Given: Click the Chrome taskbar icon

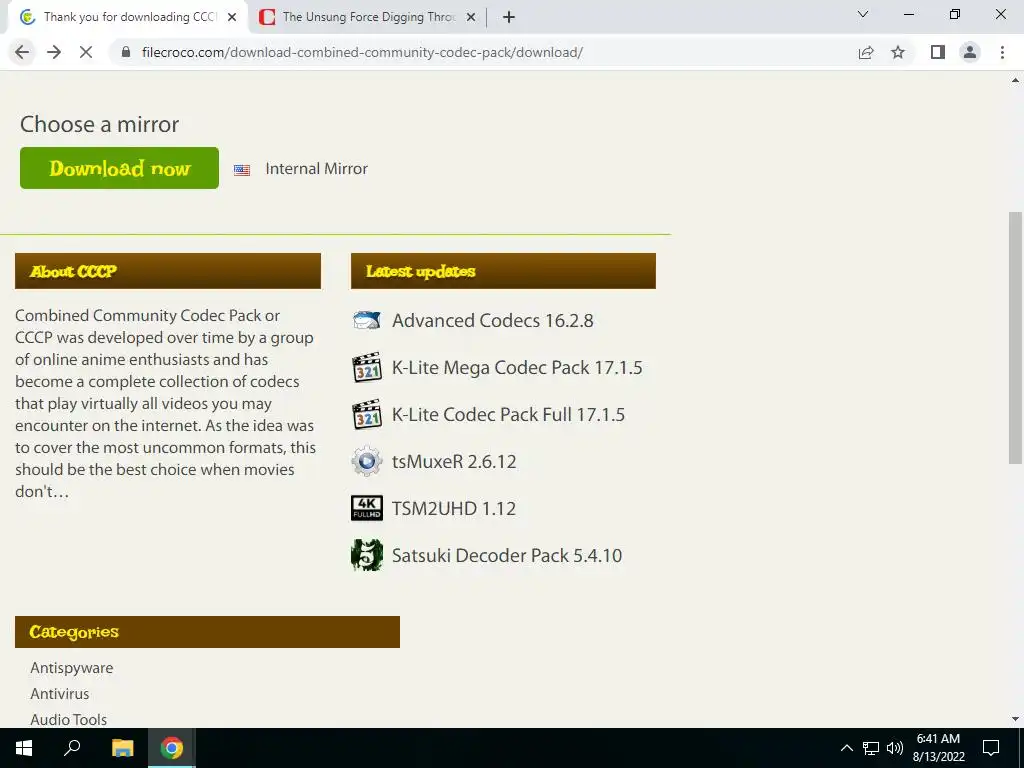Looking at the screenshot, I should point(172,748).
